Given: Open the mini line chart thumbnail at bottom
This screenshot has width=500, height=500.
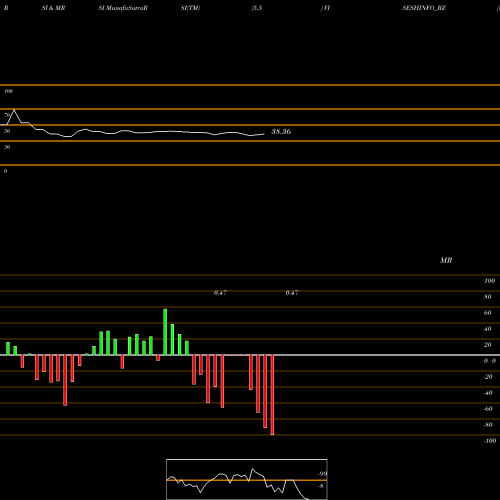Looking at the screenshot, I should pos(247,479).
